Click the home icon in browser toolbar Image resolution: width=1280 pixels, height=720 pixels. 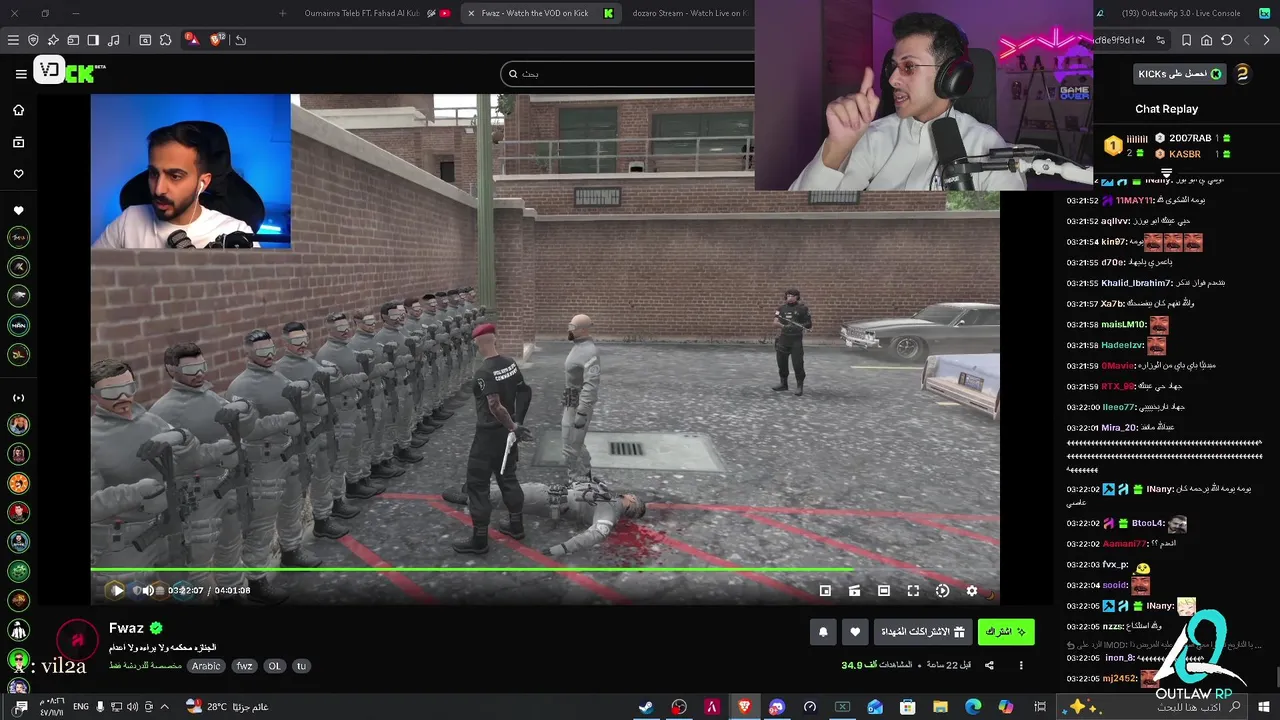tap(1206, 40)
